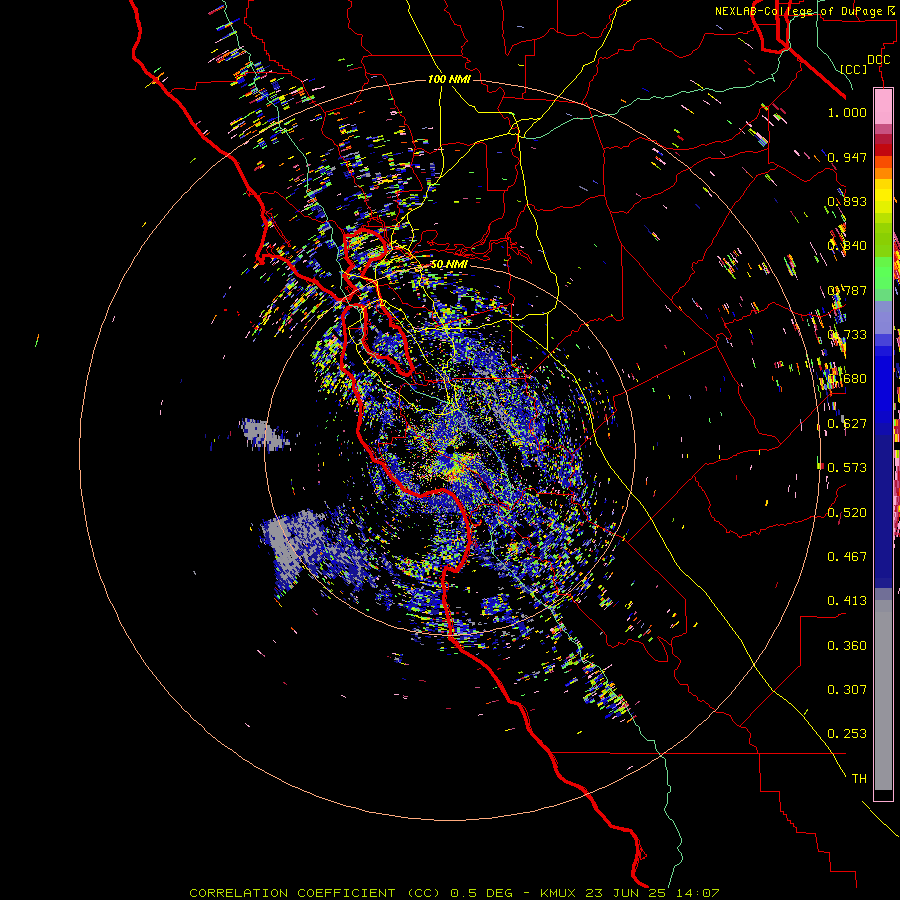Image resolution: width=900 pixels, height=900 pixels.
Task: Click the "0.840" color scale value
Action: 847,246
